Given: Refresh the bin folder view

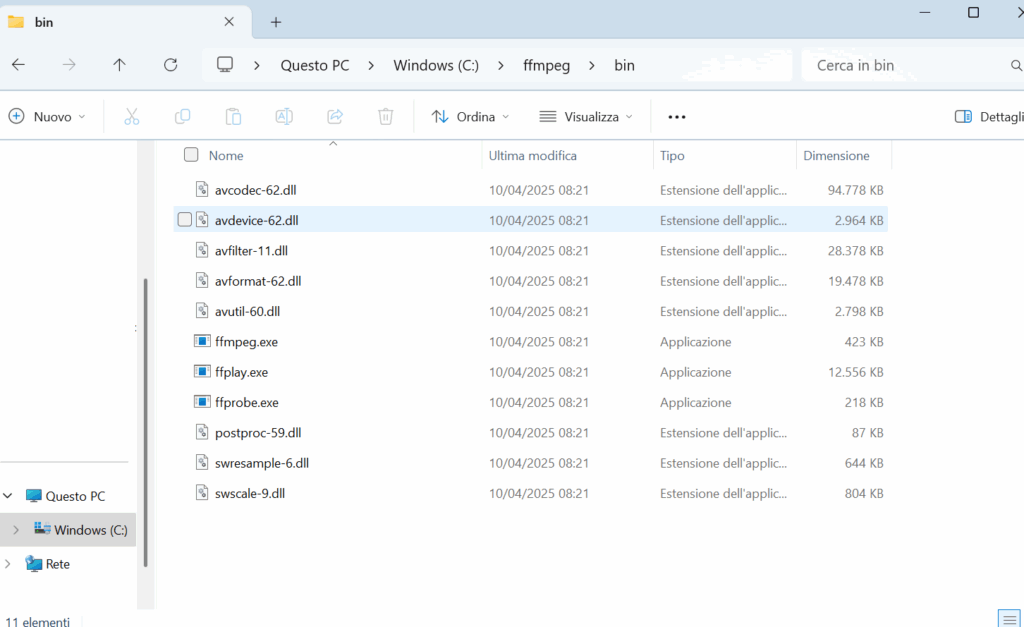Looking at the screenshot, I should [170, 65].
